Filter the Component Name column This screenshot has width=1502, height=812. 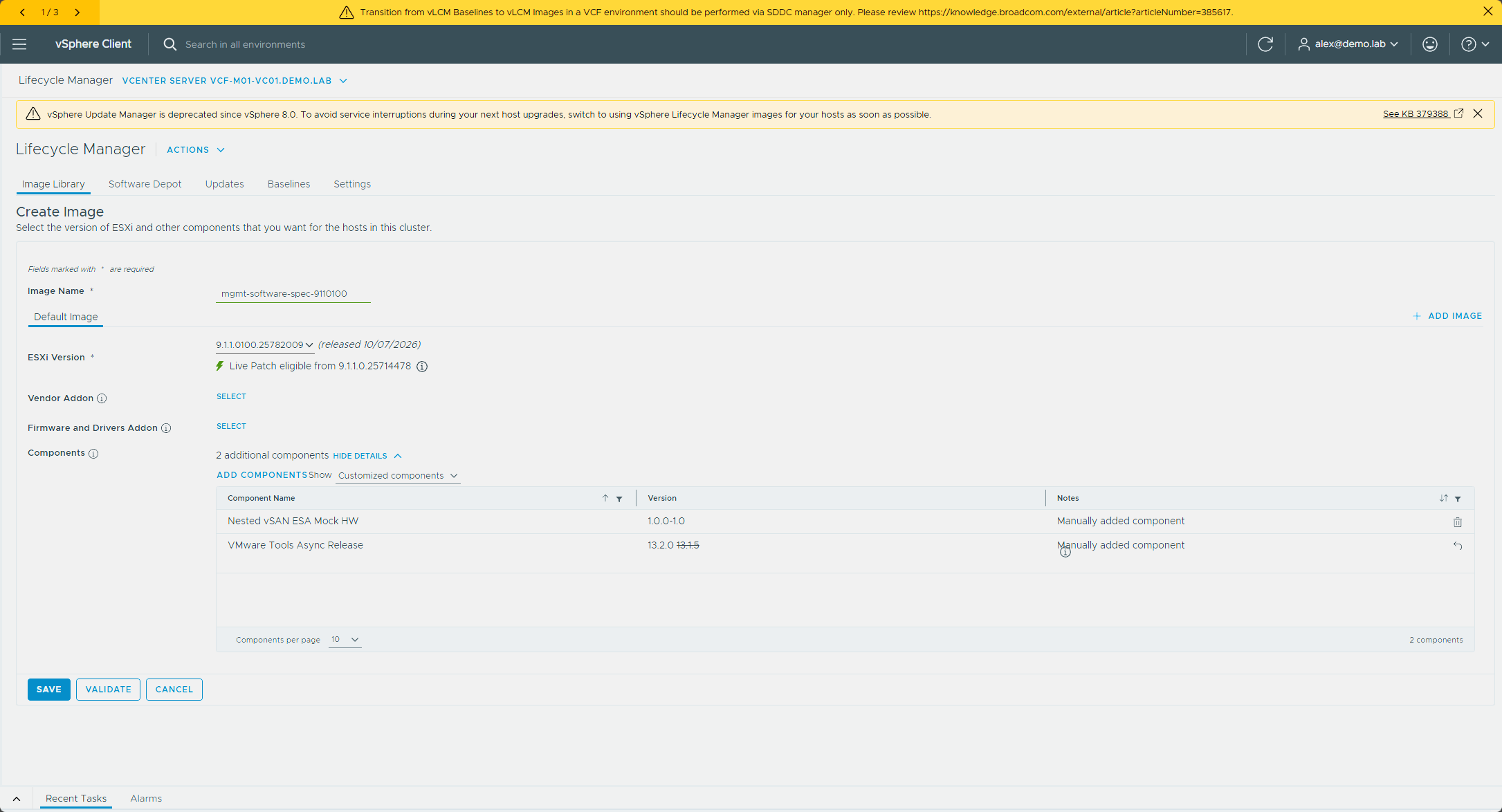[619, 499]
